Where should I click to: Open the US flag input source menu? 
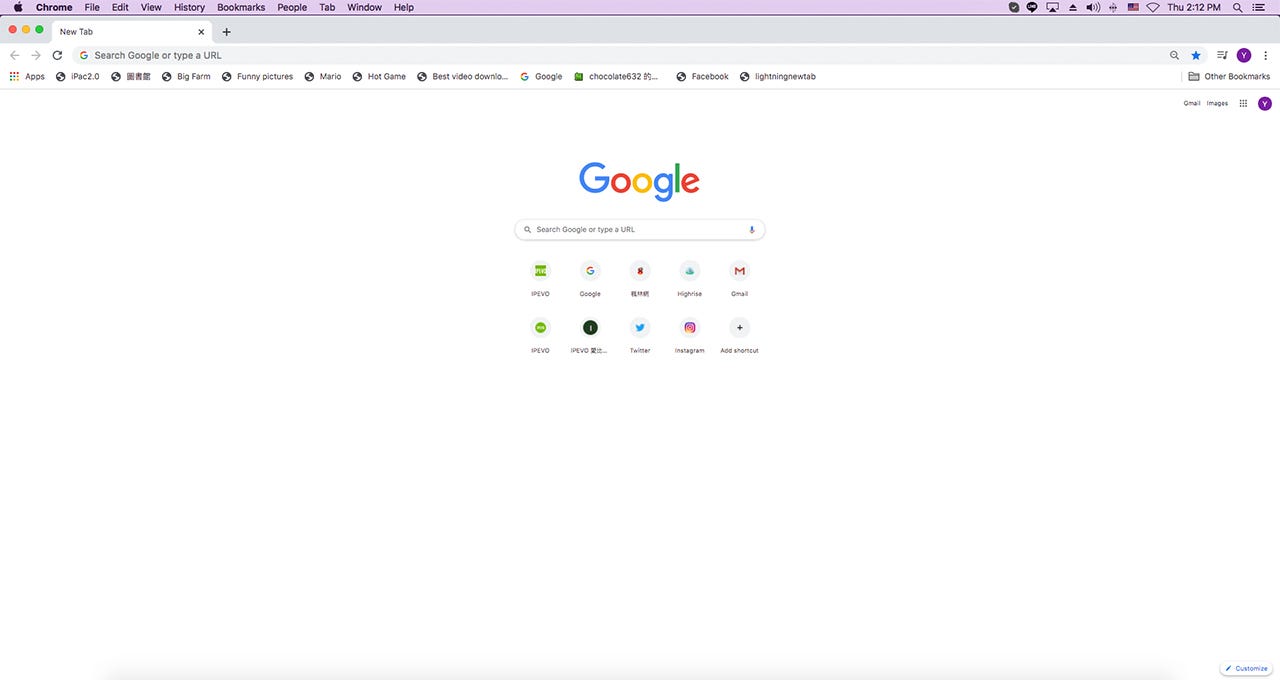pyautogui.click(x=1133, y=7)
